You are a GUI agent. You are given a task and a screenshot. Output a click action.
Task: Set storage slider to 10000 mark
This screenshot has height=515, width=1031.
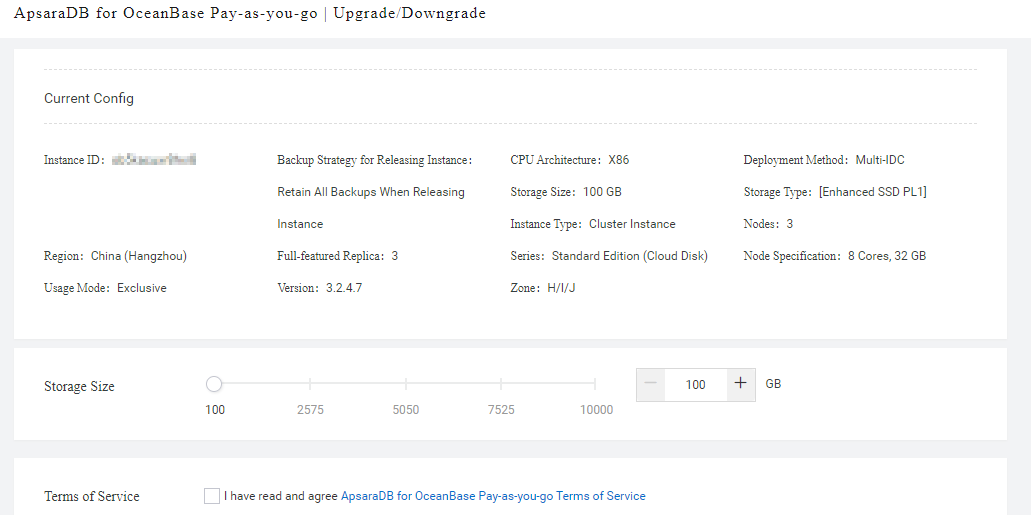pos(595,384)
